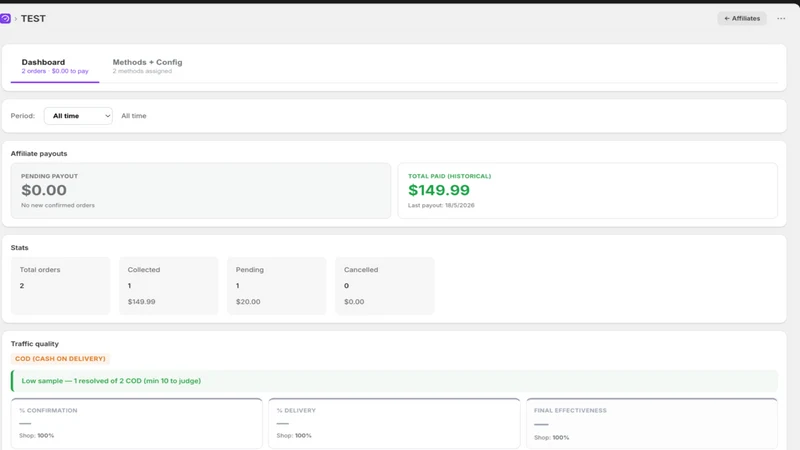Open the Methods + Config tab
Viewport: 800px width, 450px height.
147,66
